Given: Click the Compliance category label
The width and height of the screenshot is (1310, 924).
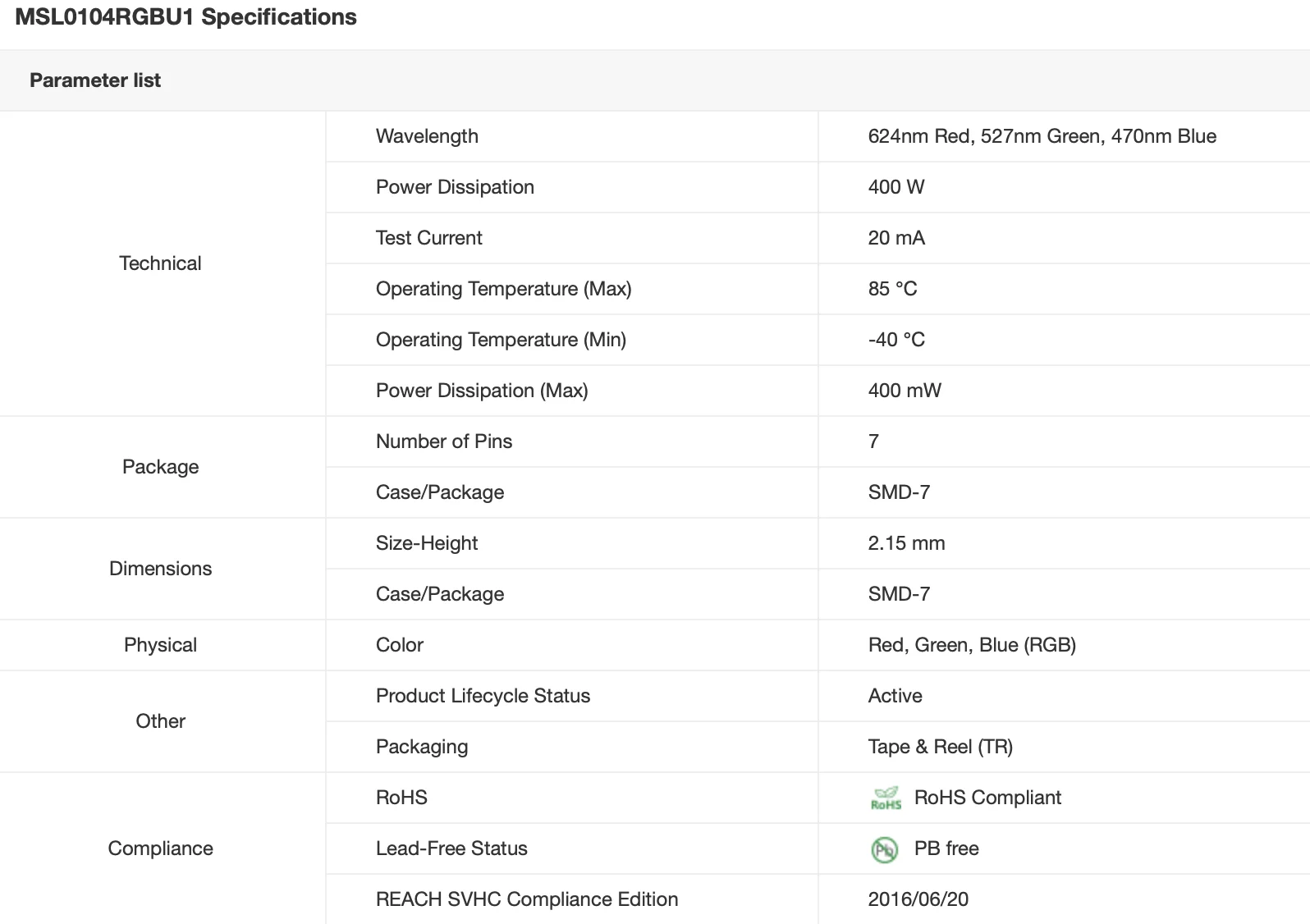Looking at the screenshot, I should pos(160,849).
